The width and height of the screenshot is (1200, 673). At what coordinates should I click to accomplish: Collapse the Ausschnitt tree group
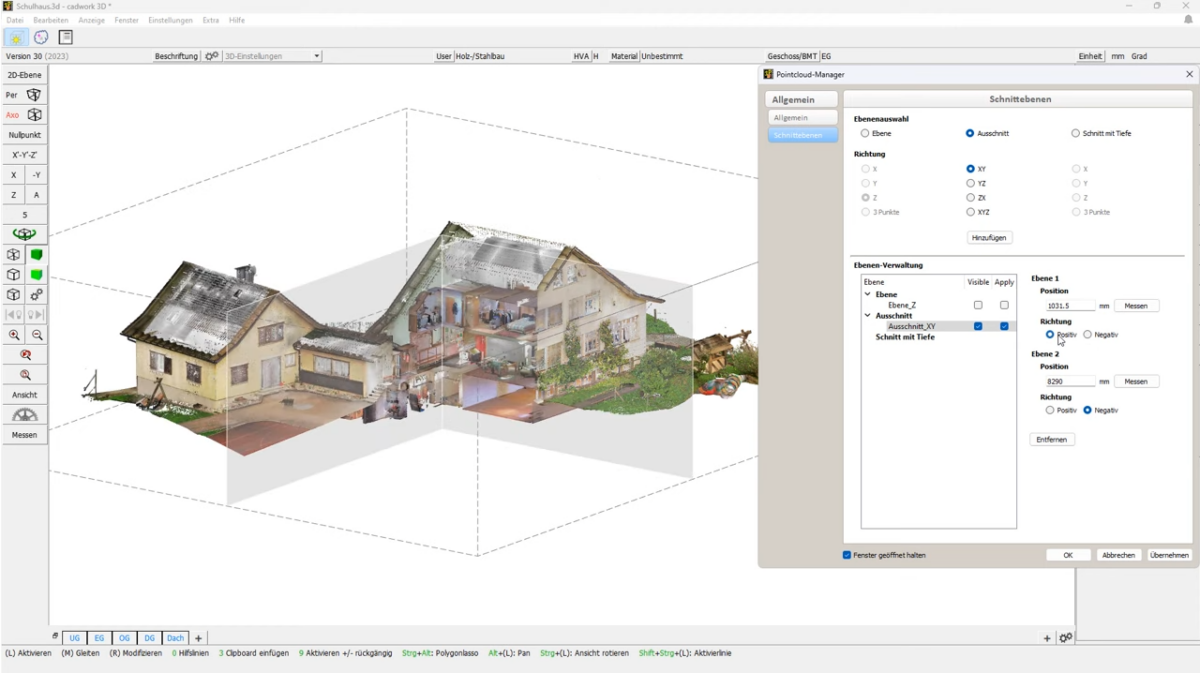(868, 316)
